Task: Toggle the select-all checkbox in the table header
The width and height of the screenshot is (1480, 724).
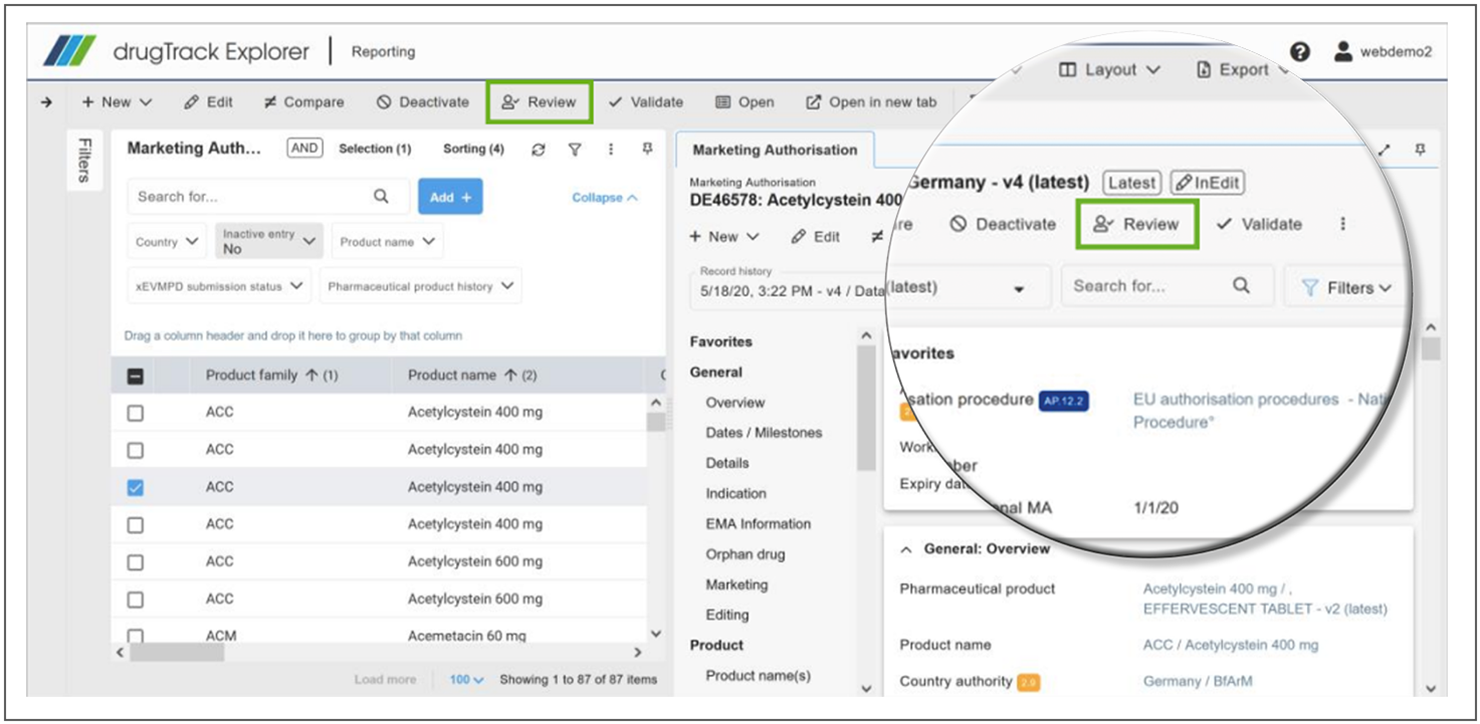Action: 135,376
